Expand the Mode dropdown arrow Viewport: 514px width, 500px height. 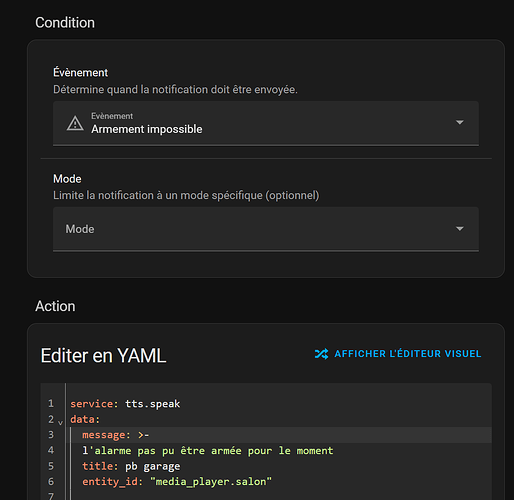click(460, 229)
